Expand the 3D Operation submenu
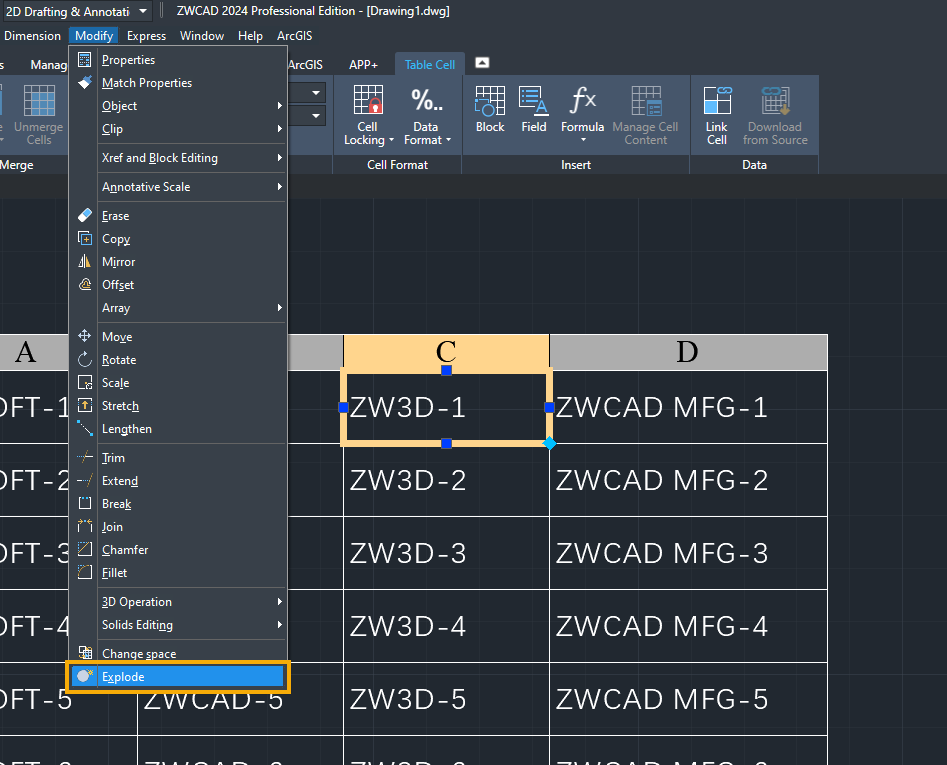This screenshot has height=765, width=947. tap(191, 601)
